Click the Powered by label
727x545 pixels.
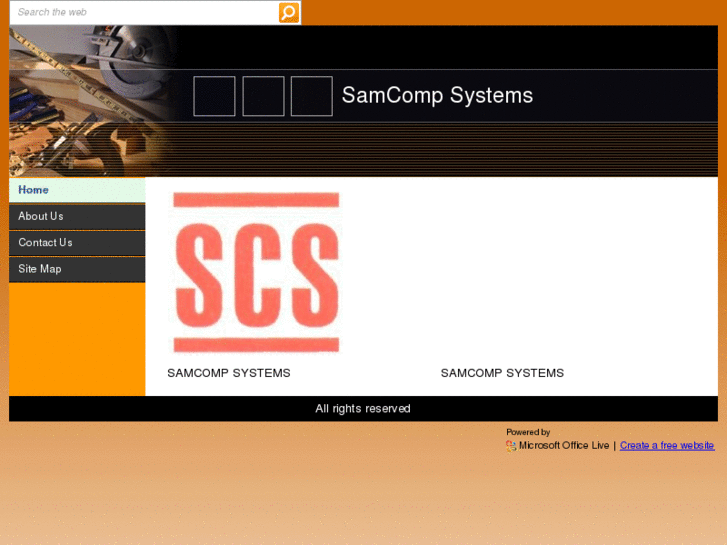(528, 432)
